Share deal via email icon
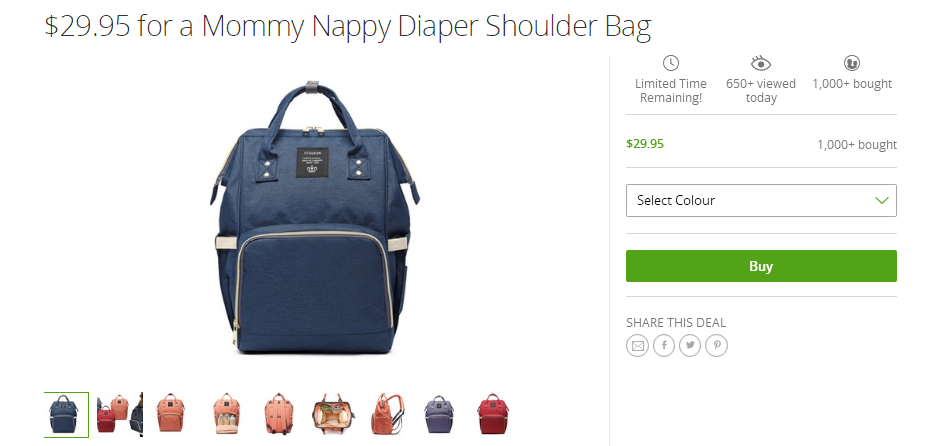This screenshot has height=446, width=925. [637, 346]
